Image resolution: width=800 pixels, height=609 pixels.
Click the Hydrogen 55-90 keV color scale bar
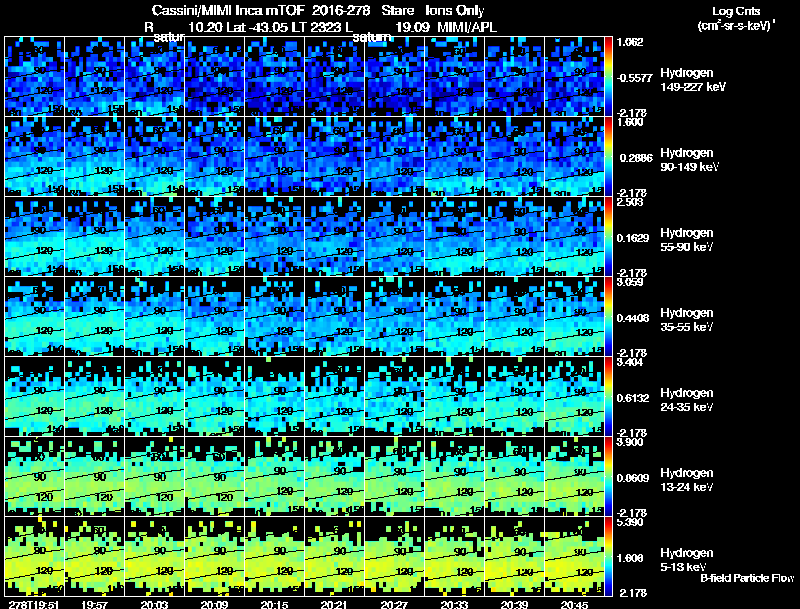608,236
